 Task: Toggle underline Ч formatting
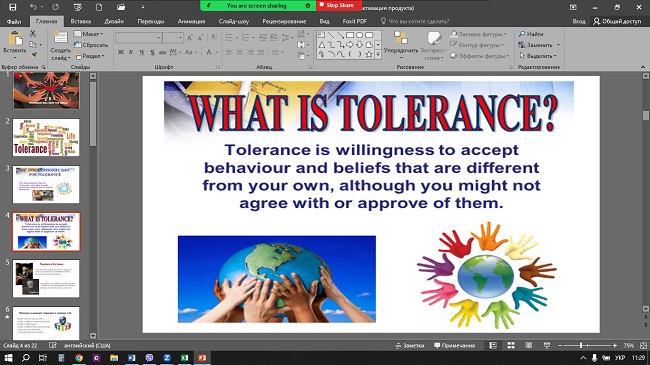[141, 52]
